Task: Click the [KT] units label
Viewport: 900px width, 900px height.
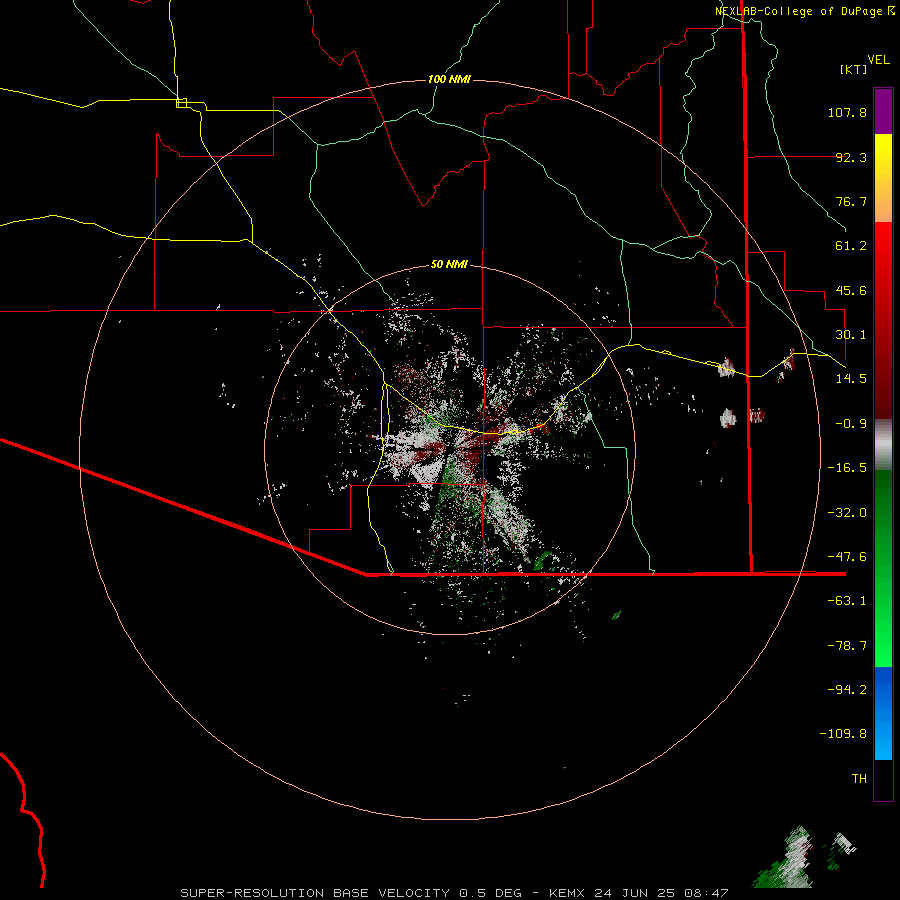Action: tap(853, 69)
